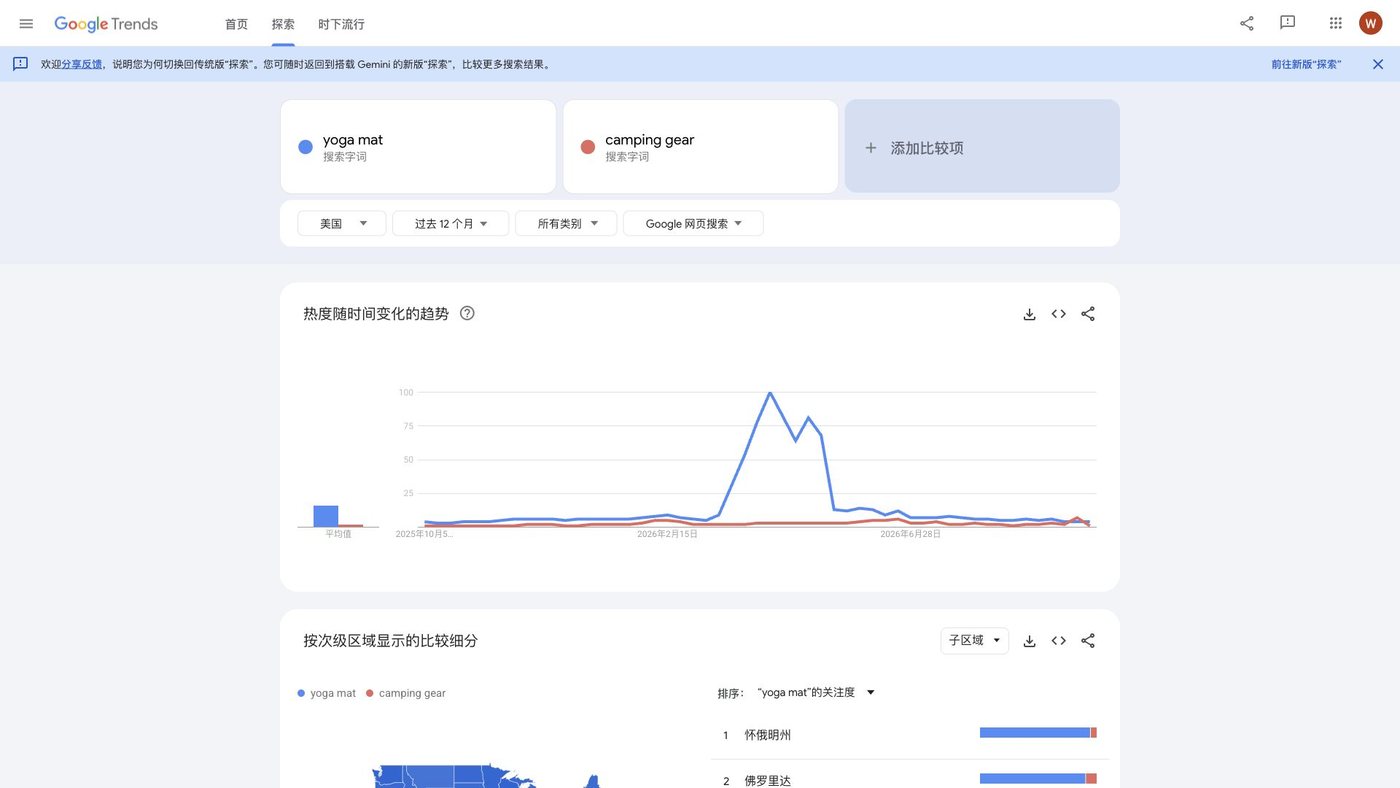Share the subregion breakdown
Screen dimensions: 1400x788
click(1088, 641)
